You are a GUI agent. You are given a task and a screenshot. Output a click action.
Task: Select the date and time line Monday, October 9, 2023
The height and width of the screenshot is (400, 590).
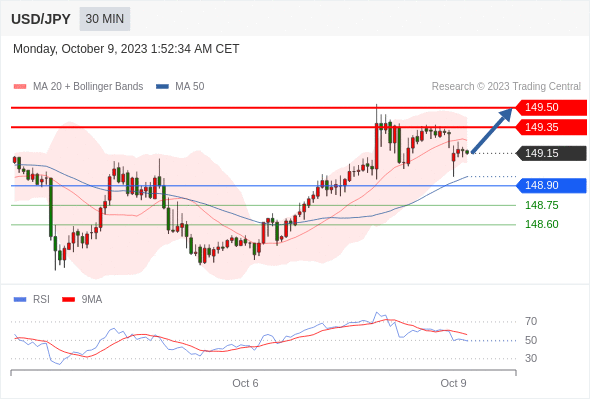coord(126,49)
